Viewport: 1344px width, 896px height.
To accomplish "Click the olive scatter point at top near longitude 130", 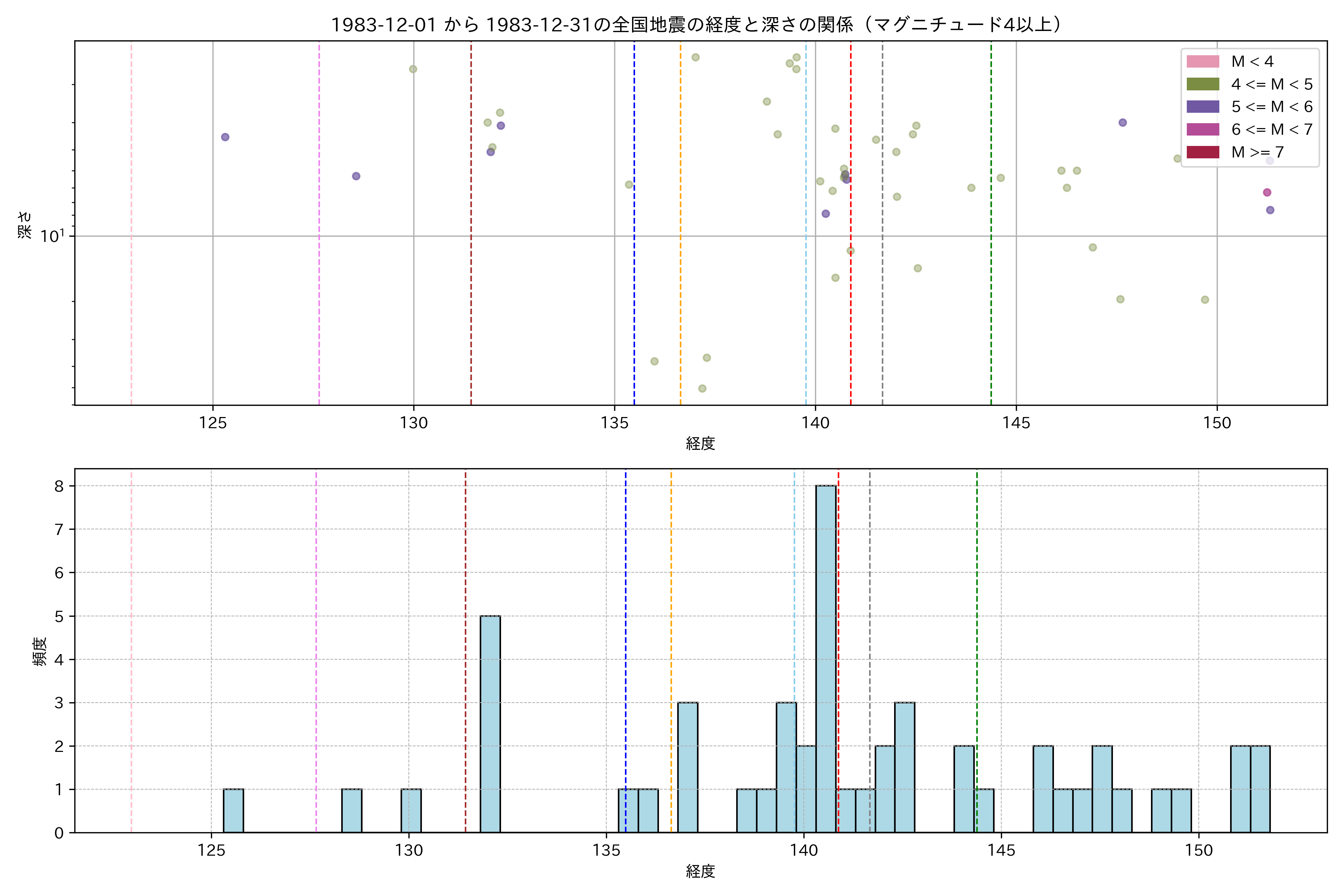I will (413, 69).
